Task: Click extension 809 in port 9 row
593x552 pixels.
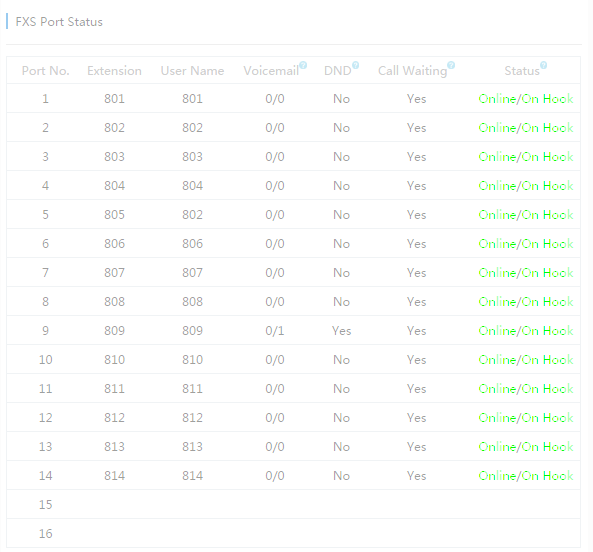Action: (x=114, y=330)
